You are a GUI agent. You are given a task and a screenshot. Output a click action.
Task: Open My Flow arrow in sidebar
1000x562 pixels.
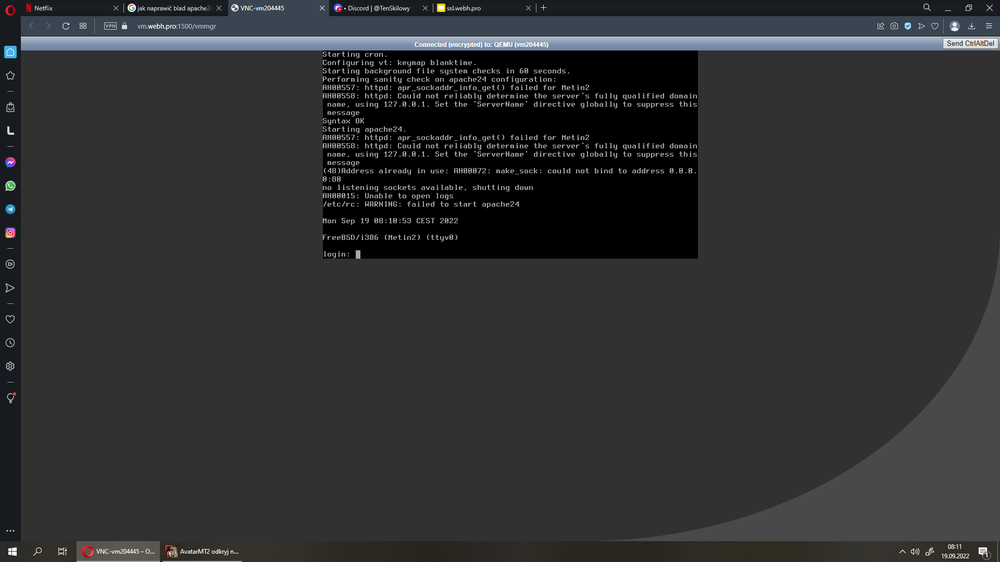(10, 288)
